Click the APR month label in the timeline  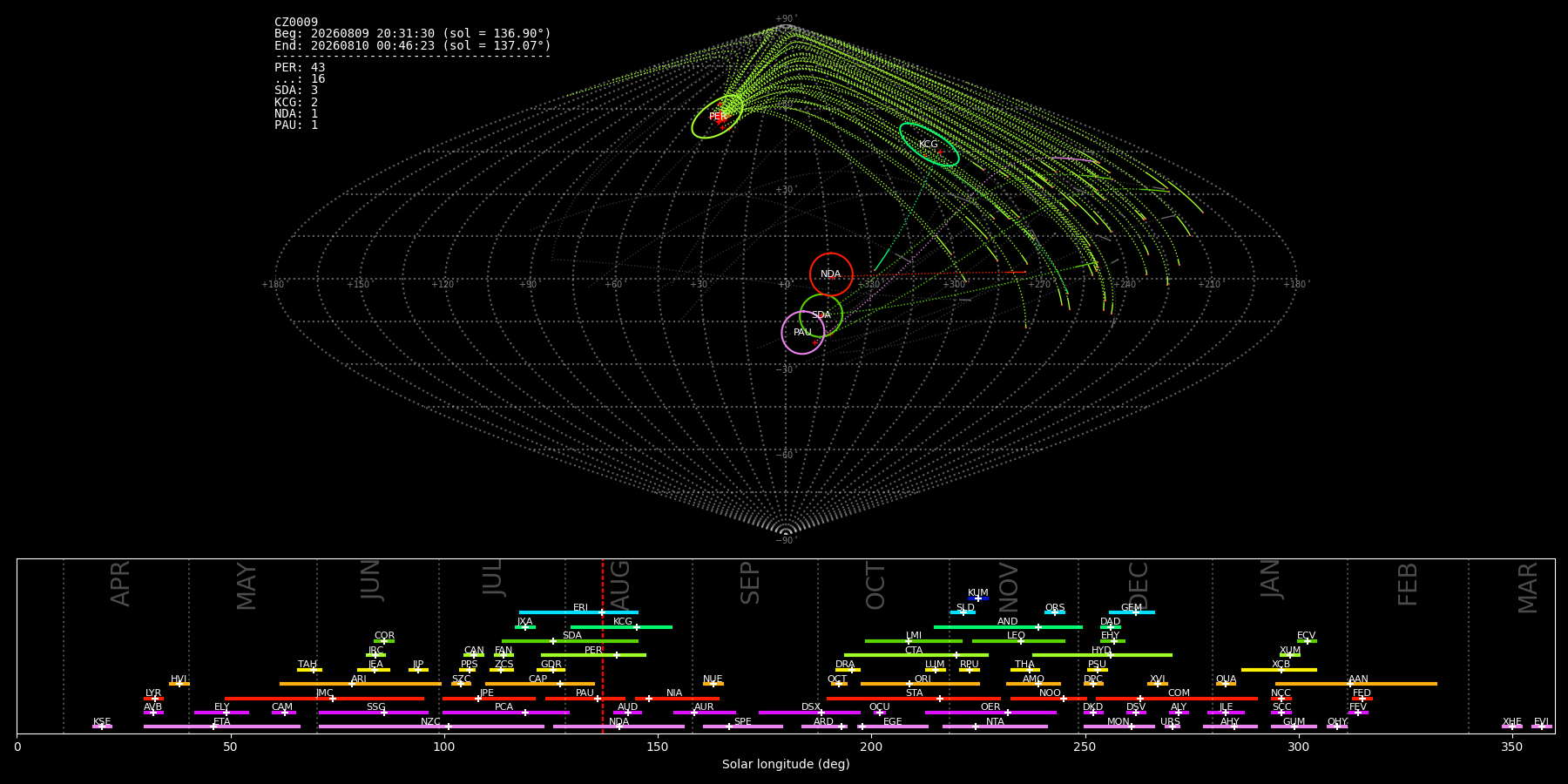pos(121,584)
